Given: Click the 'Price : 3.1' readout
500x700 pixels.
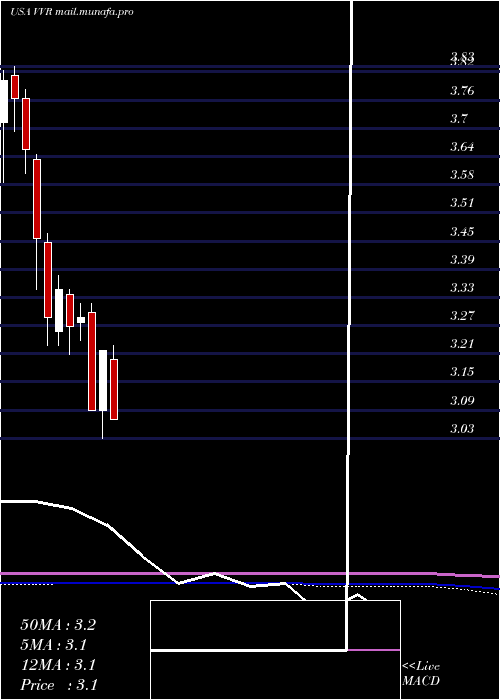Looking at the screenshot, I should (59, 685).
